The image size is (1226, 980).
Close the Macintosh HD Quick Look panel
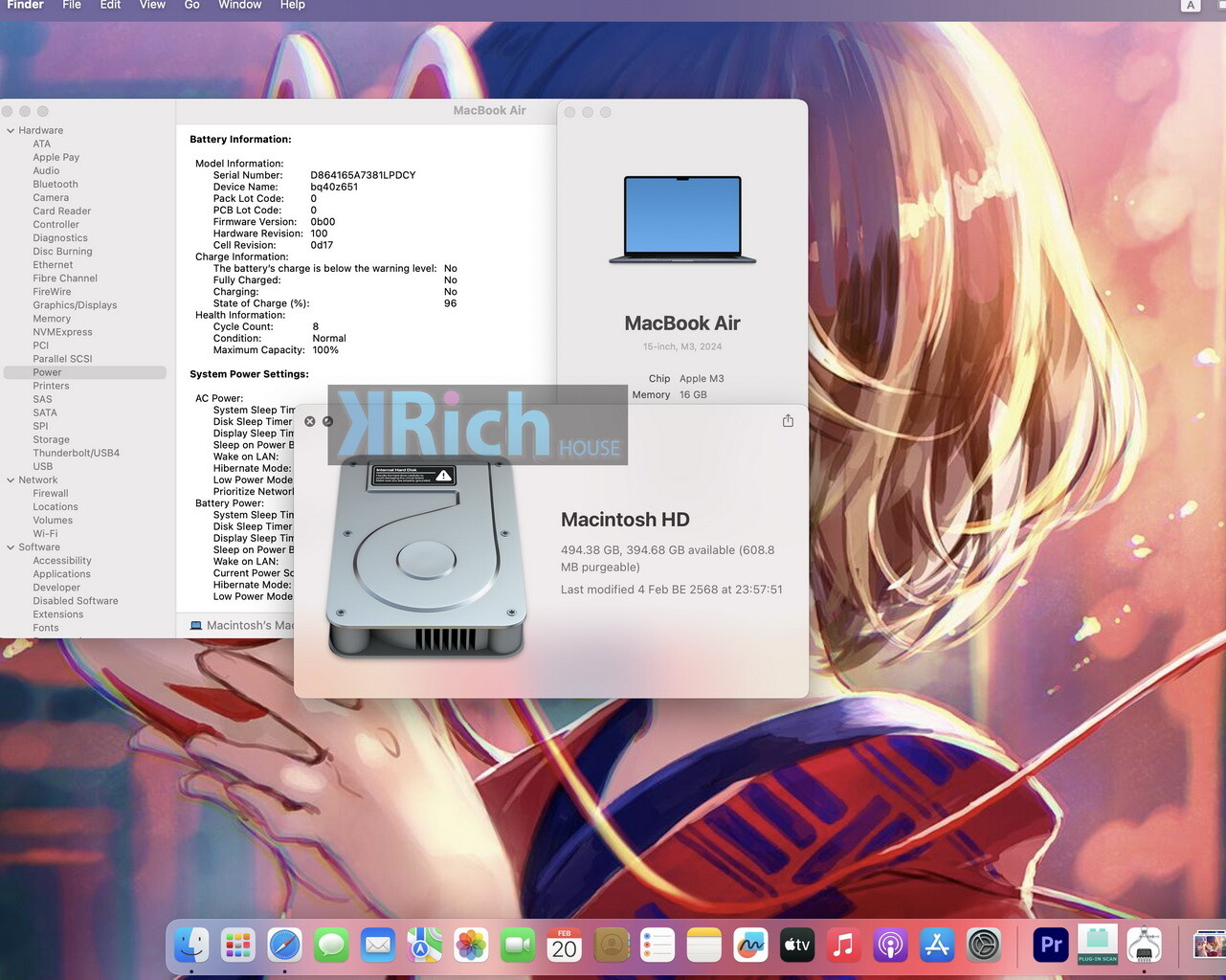(309, 421)
